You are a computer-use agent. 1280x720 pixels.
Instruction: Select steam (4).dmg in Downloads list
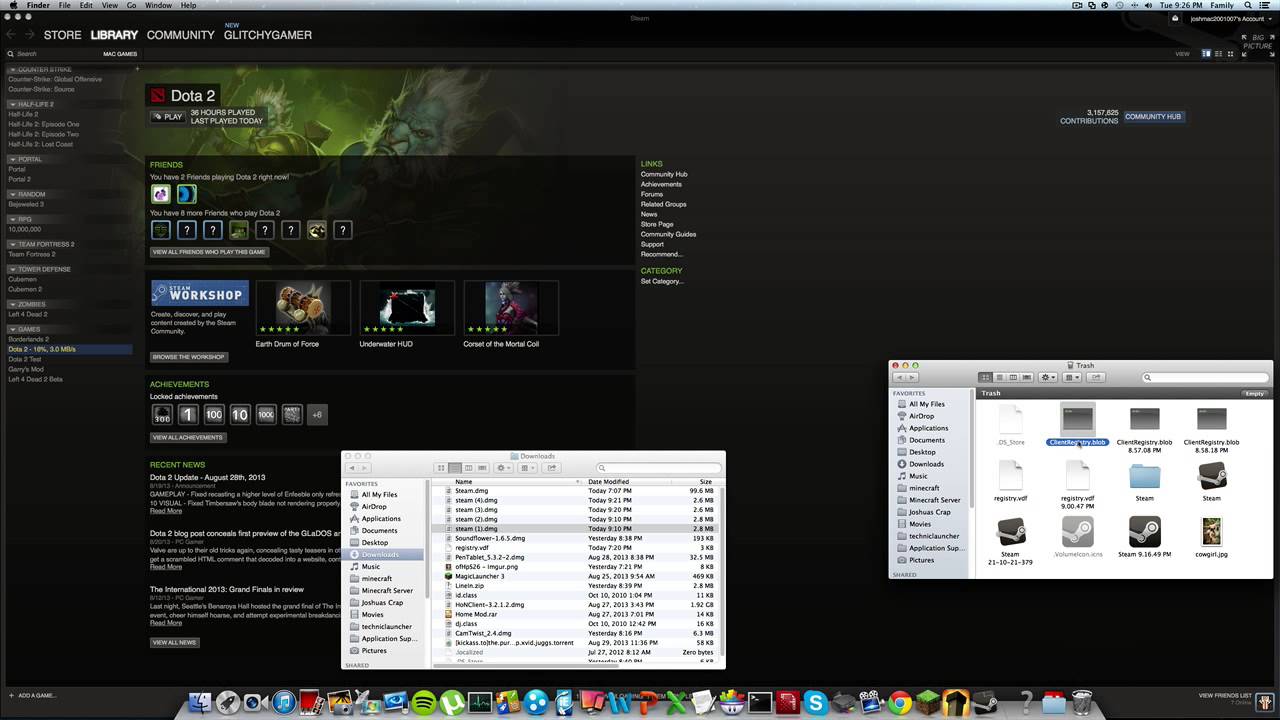click(x=578, y=500)
